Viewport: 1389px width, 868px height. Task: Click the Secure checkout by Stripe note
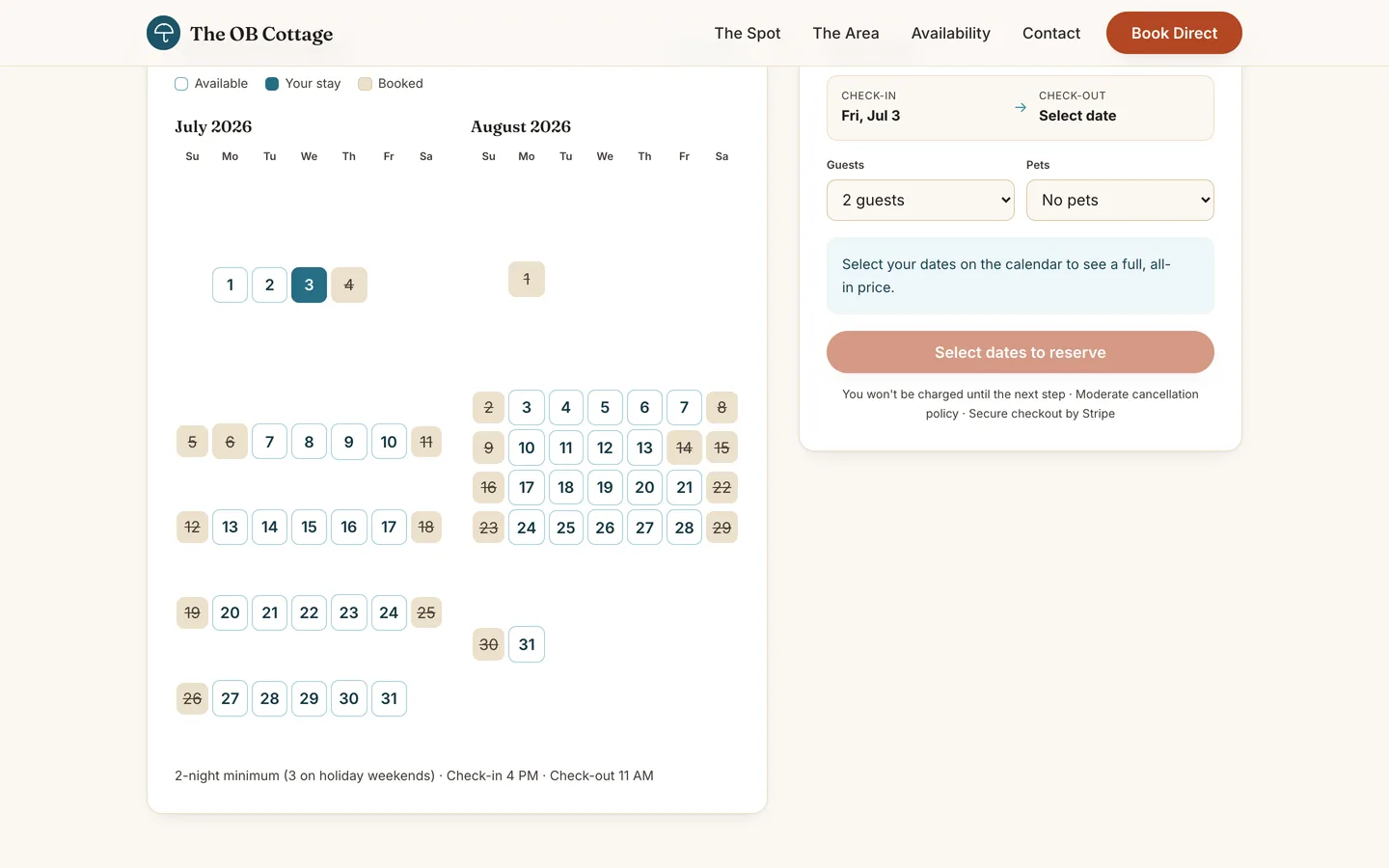(1042, 414)
